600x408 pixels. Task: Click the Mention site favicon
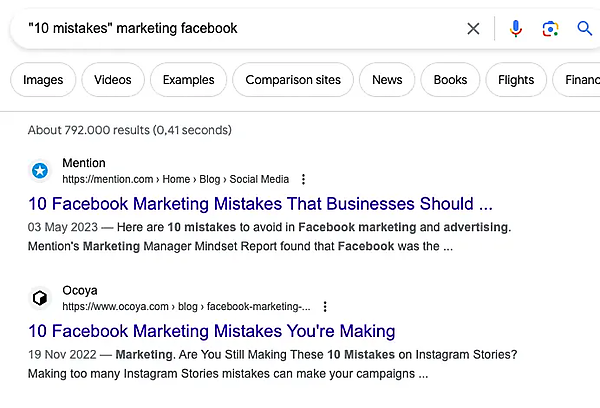point(40,171)
